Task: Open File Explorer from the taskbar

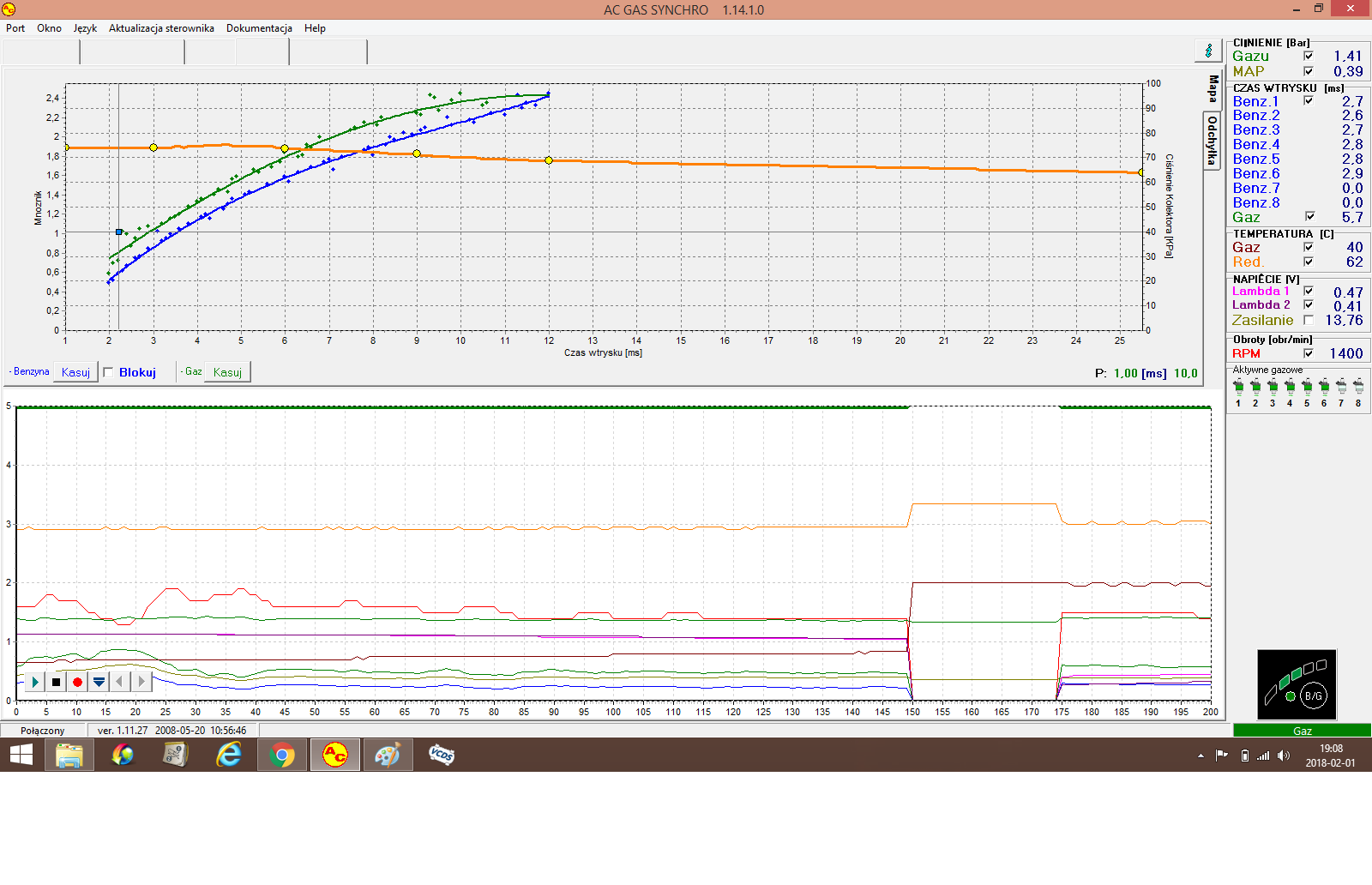Action: coord(69,755)
